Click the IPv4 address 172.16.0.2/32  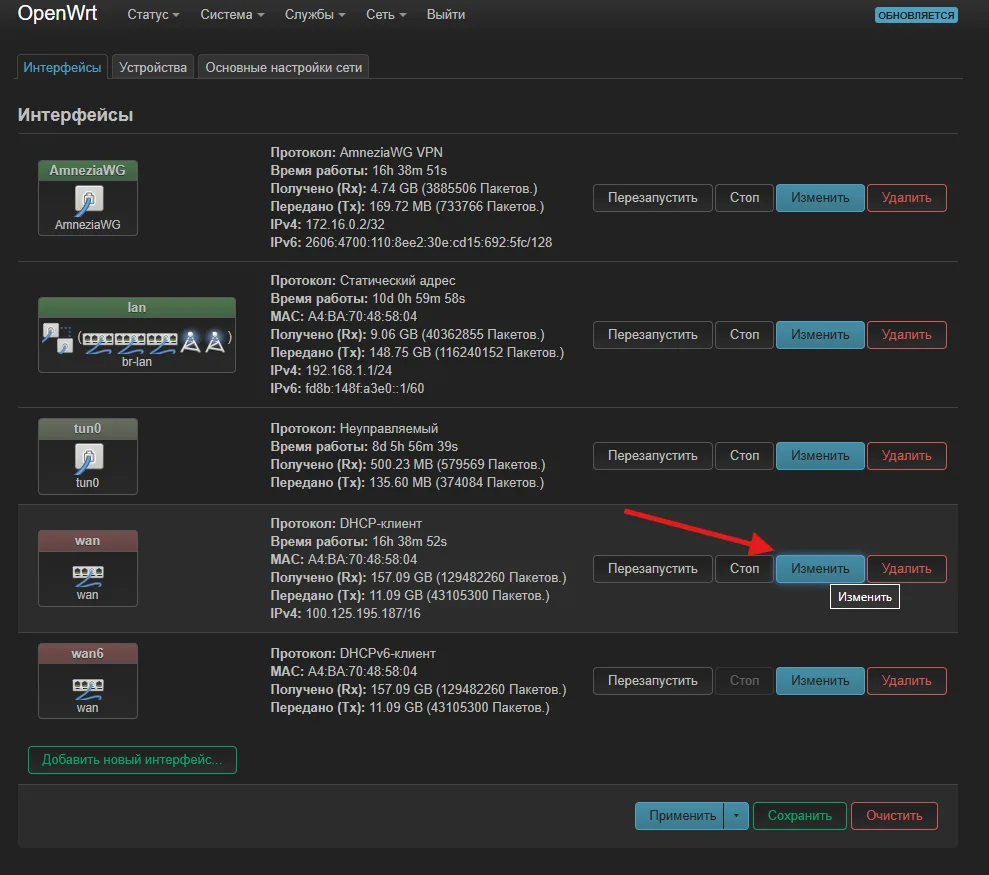(345, 225)
